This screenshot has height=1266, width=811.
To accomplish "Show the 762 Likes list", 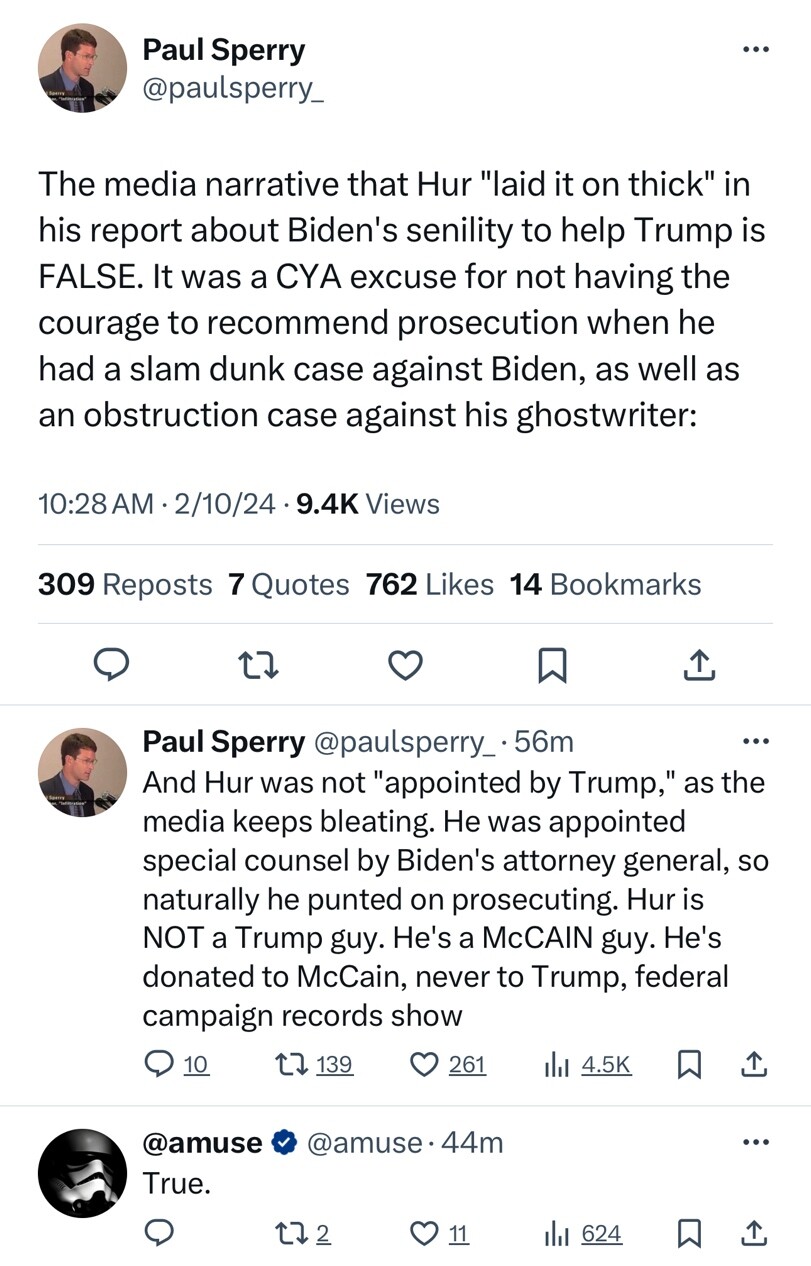I will 430,584.
